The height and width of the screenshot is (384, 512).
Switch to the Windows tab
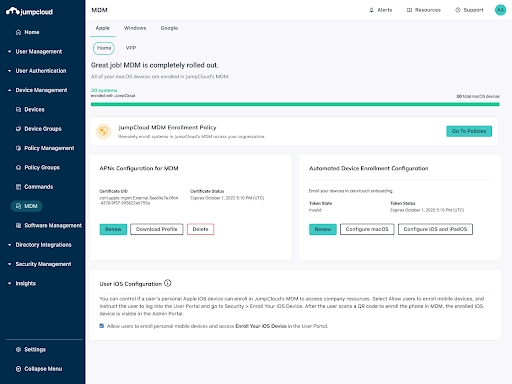135,28
